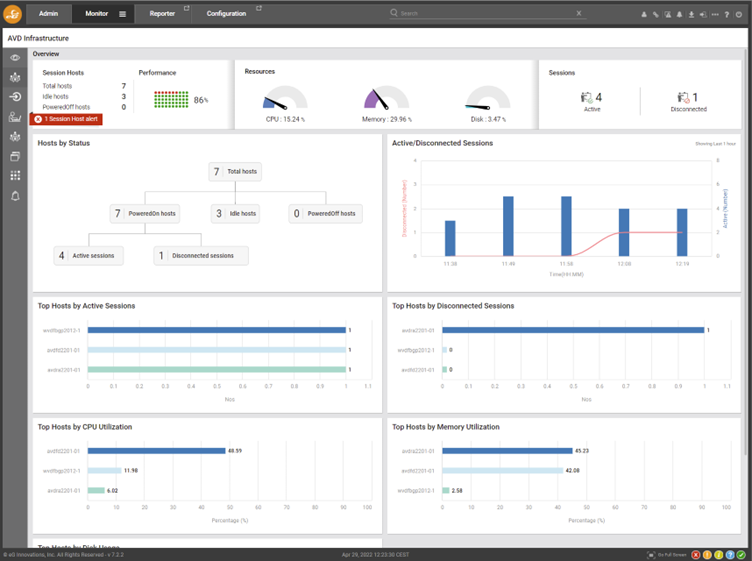The height and width of the screenshot is (561, 752).
Task: Open the Monitor hamburger menu
Action: pyautogui.click(x=122, y=14)
